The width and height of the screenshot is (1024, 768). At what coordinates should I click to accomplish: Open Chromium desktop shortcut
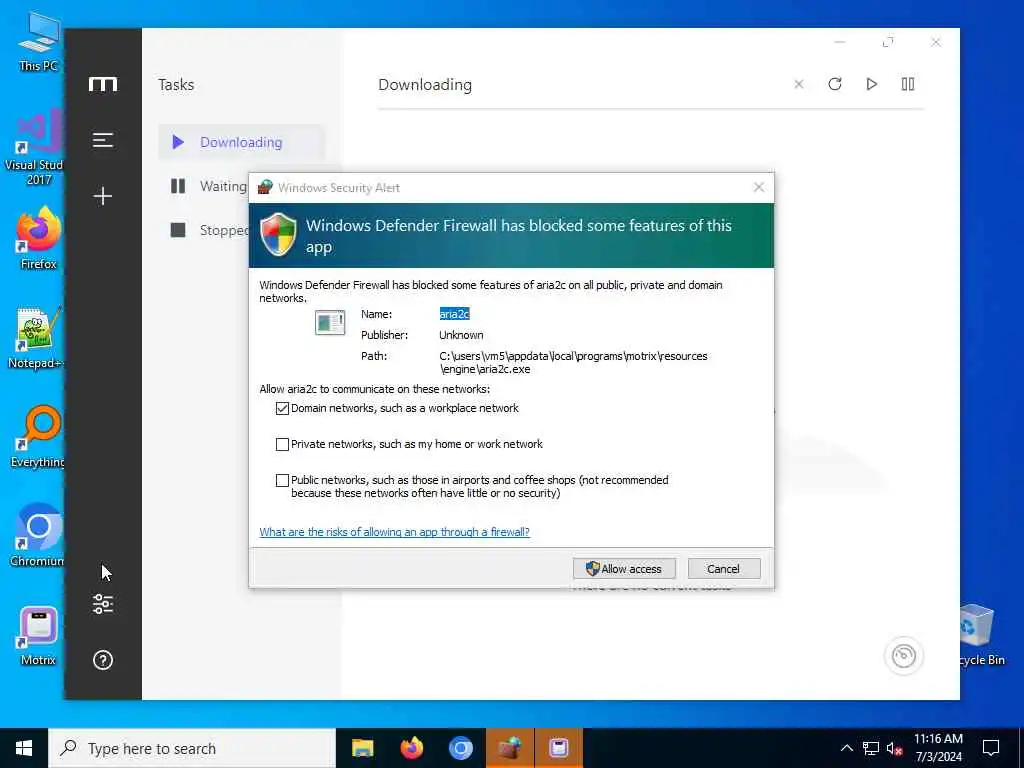(x=38, y=536)
